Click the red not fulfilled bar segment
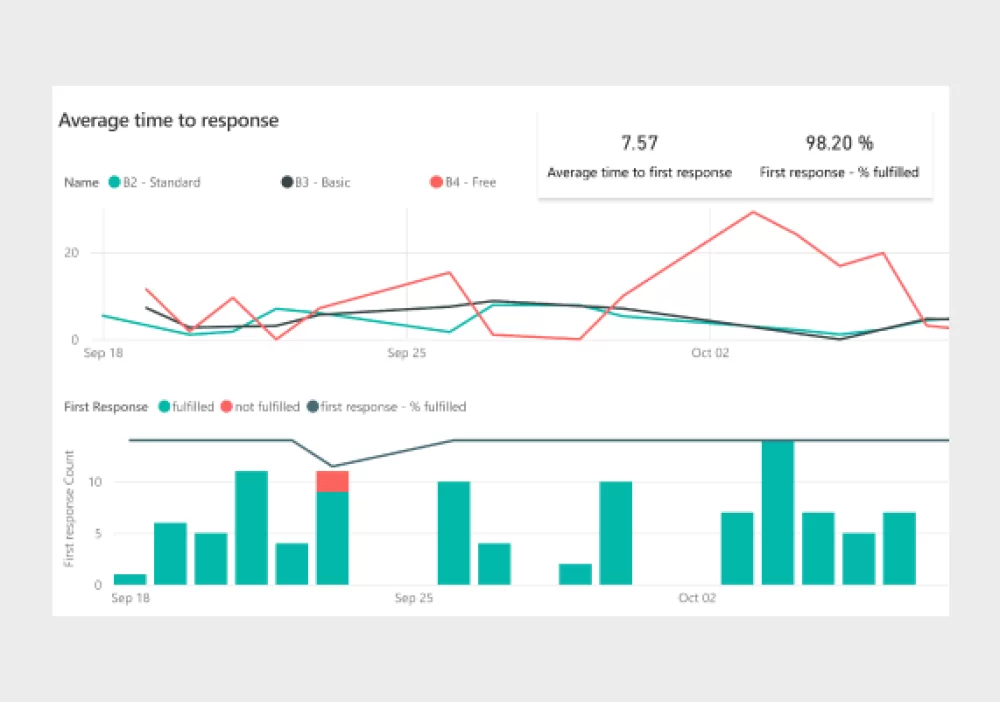This screenshot has width=1000, height=702. (332, 481)
